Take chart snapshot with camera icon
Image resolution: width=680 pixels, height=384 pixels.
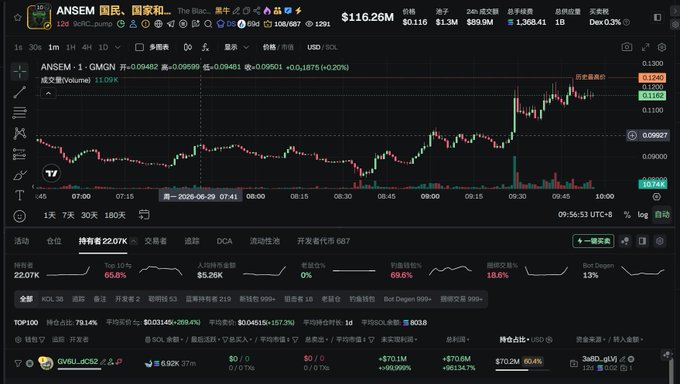point(627,47)
